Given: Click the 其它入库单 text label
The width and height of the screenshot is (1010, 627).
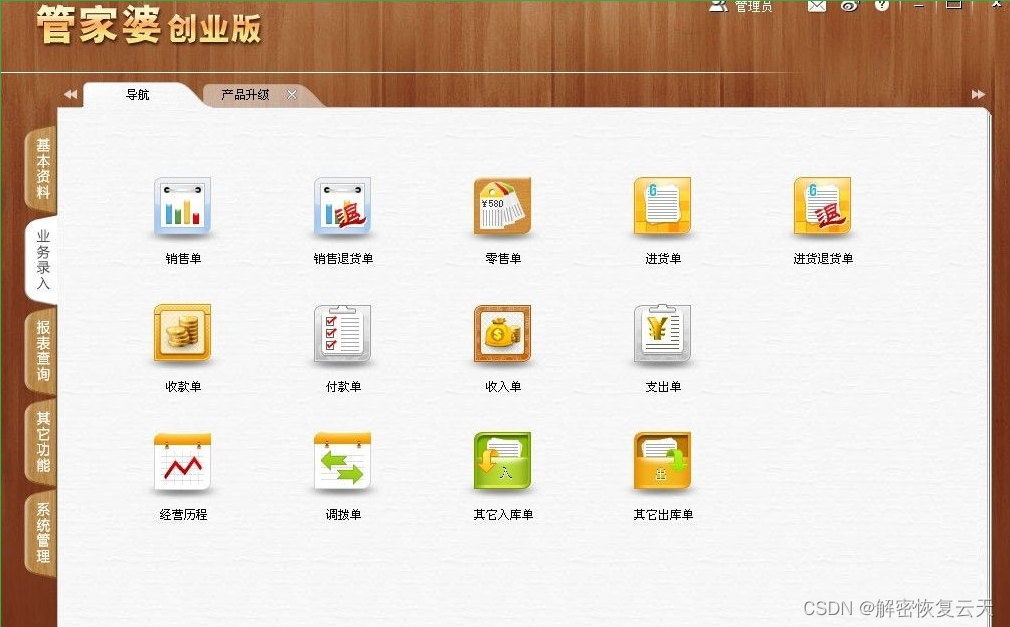Looking at the screenshot, I should click(503, 514).
